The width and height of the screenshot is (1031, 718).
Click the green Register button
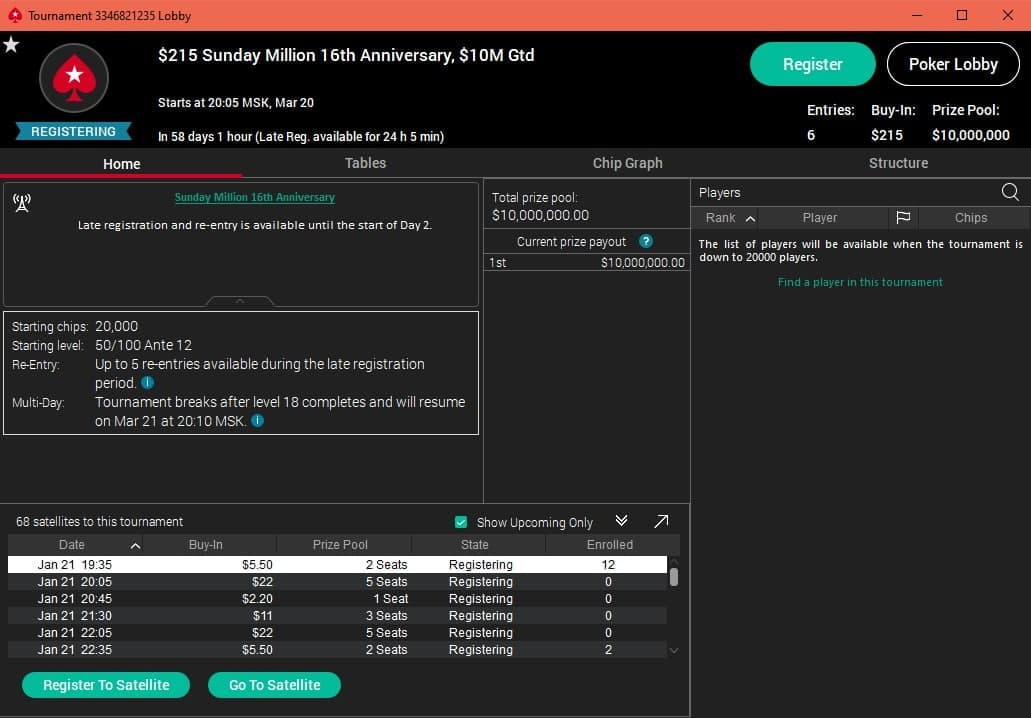point(813,64)
